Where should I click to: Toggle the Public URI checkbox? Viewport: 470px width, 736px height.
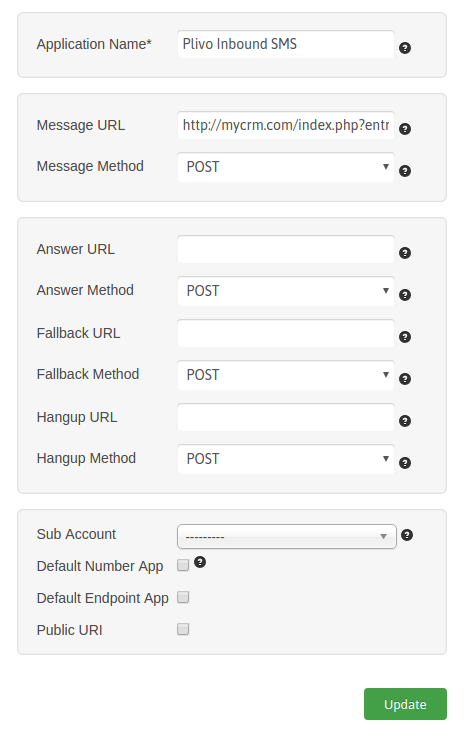click(x=183, y=629)
